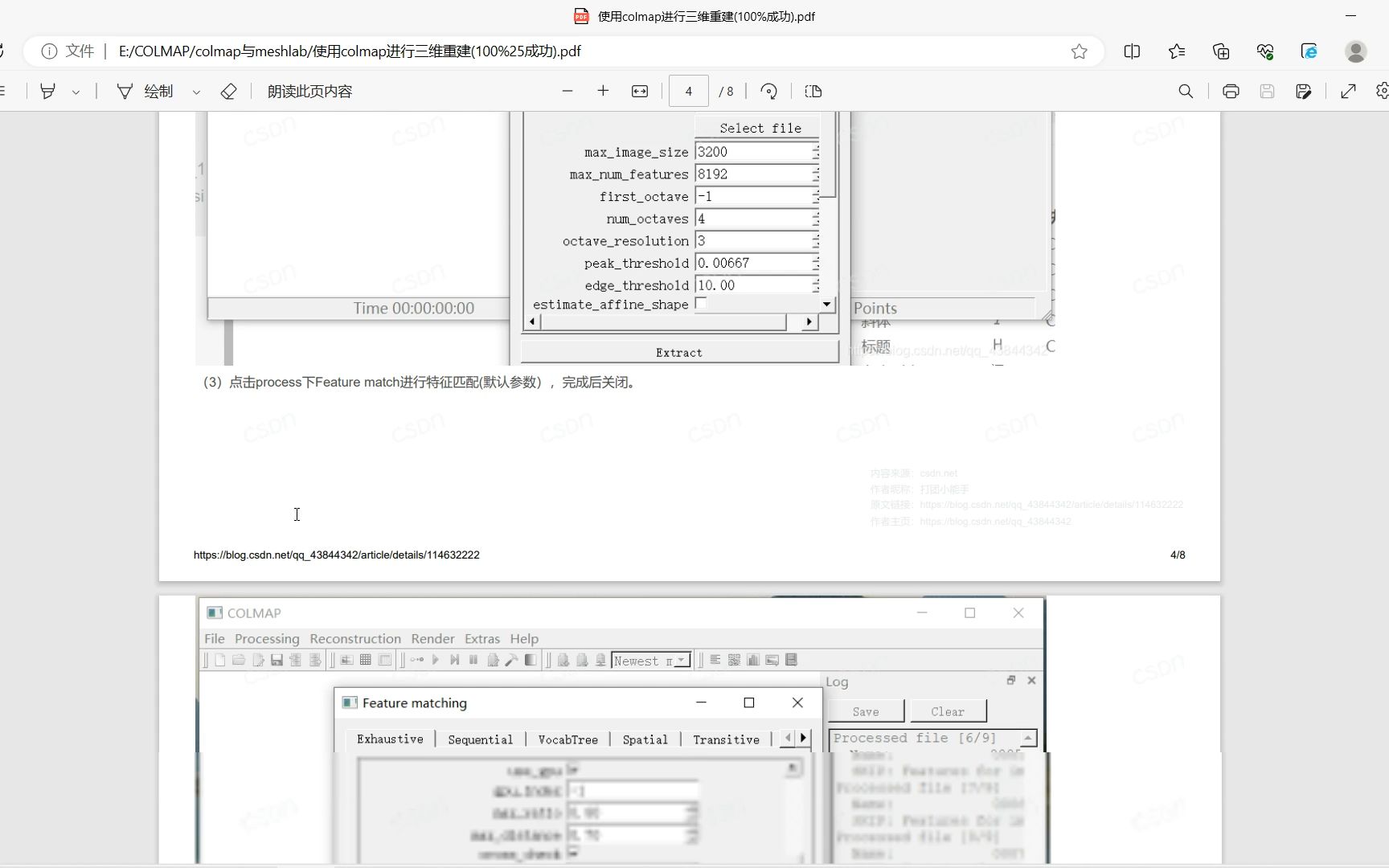1389x868 pixels.
Task: Click the highlight pen icon in PDF toolbar
Action: coord(47,92)
